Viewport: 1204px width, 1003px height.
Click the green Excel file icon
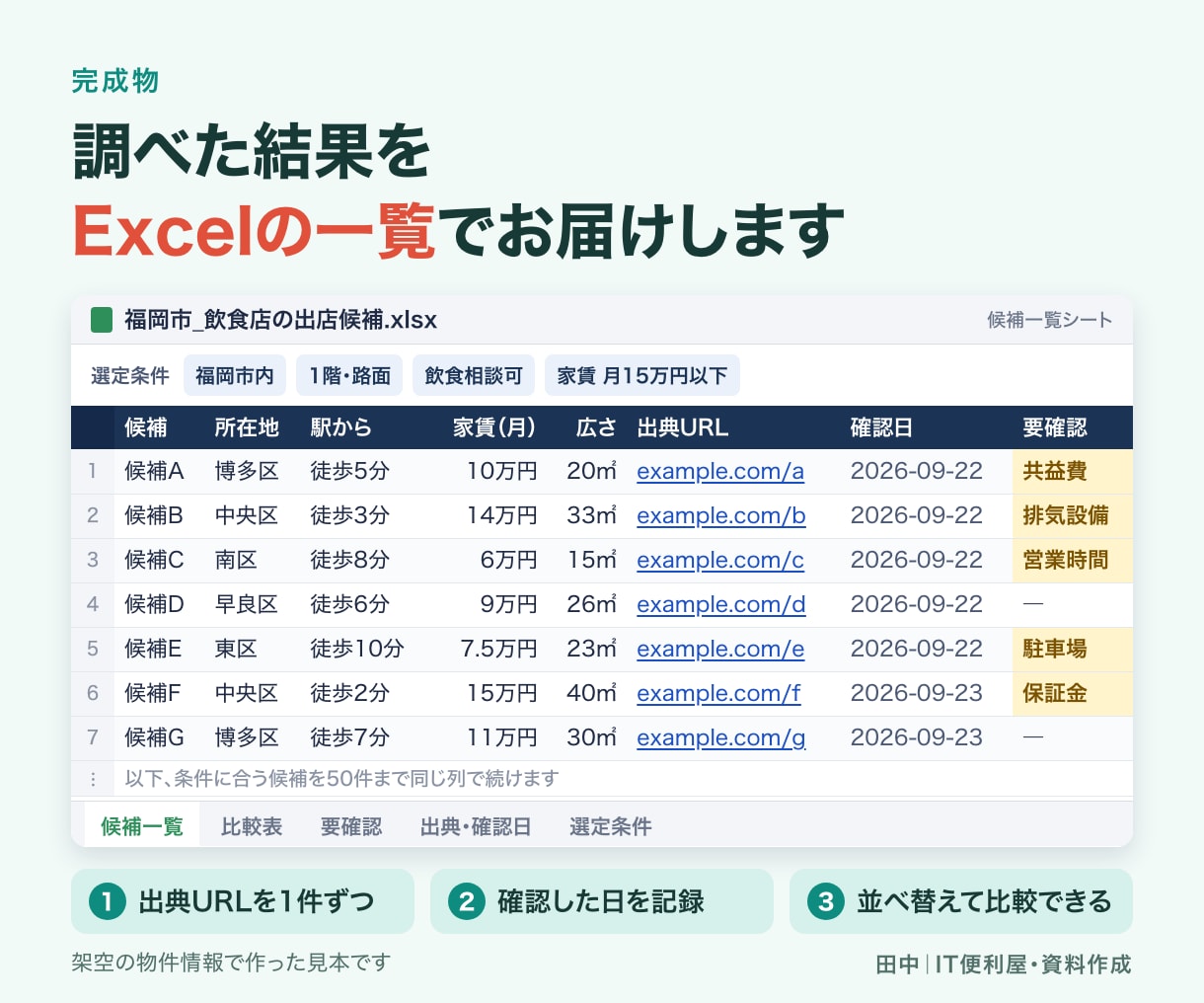coord(102,320)
